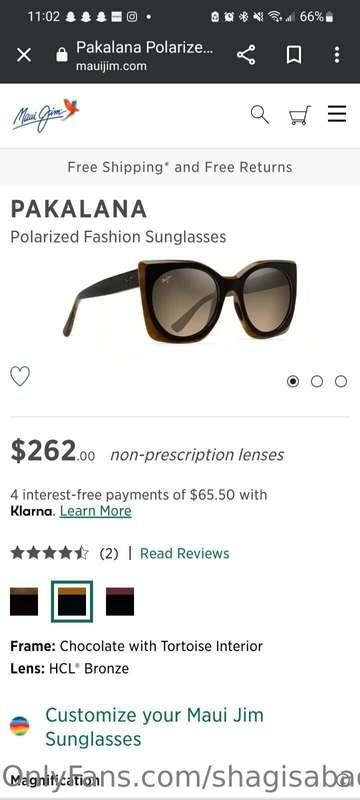The height and width of the screenshot is (800, 360).
Task: Tap the share icon in browser bar
Action: click(x=246, y=55)
